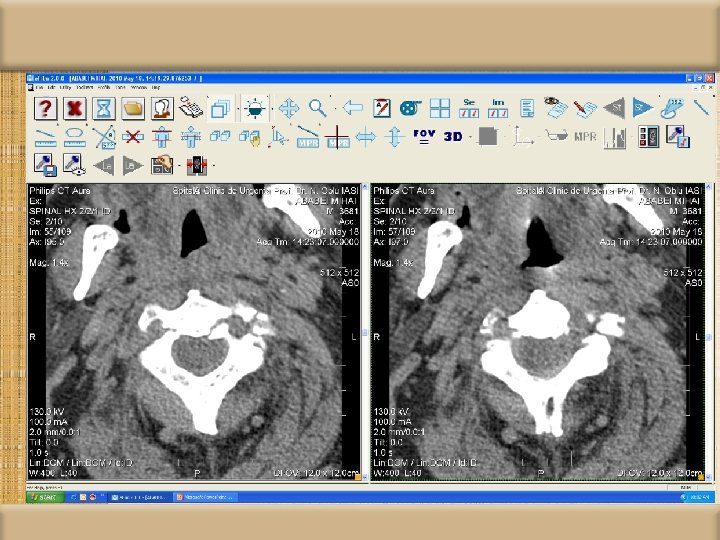Open the Utility menu
This screenshot has width=720, height=540.
[x=65, y=87]
